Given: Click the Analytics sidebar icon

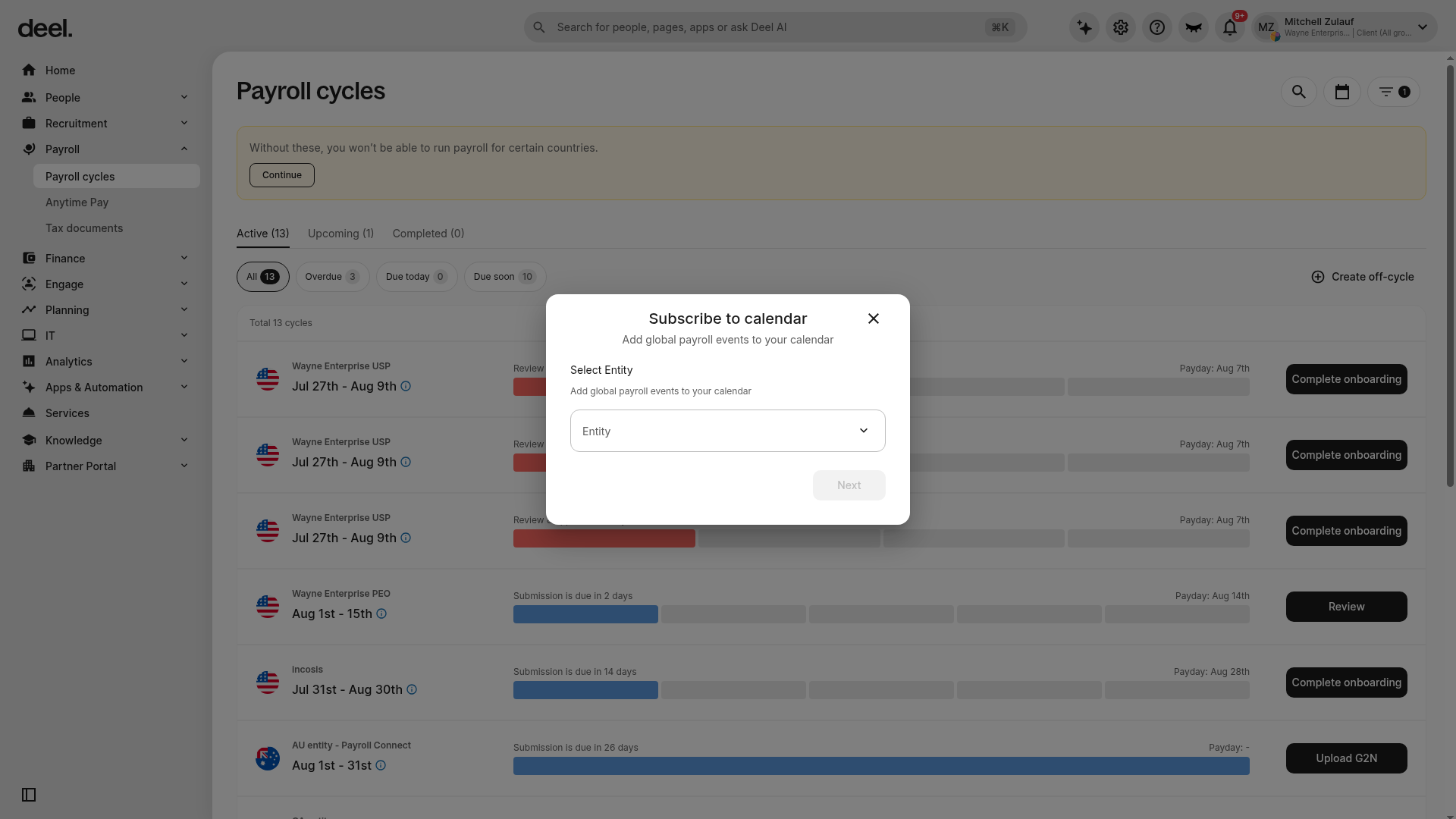Looking at the screenshot, I should point(29,361).
